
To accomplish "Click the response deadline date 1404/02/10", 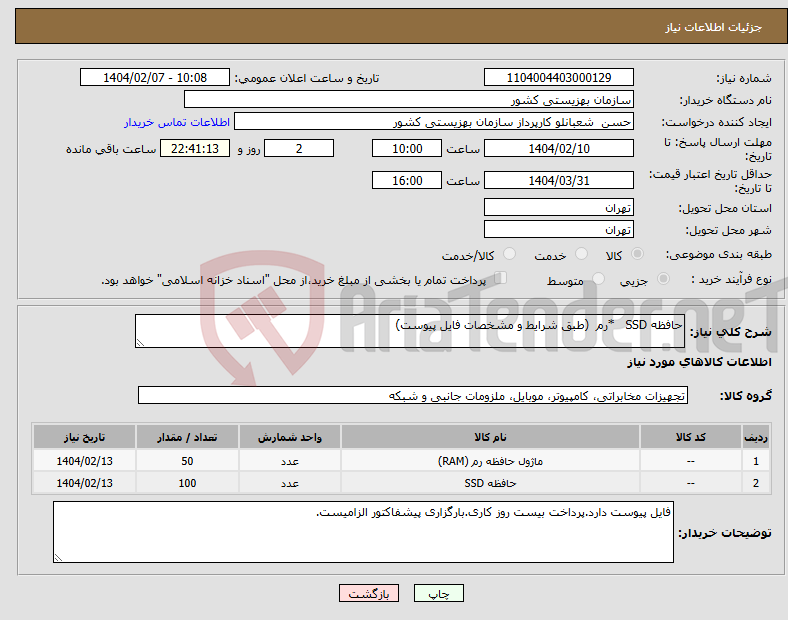I will [559, 148].
